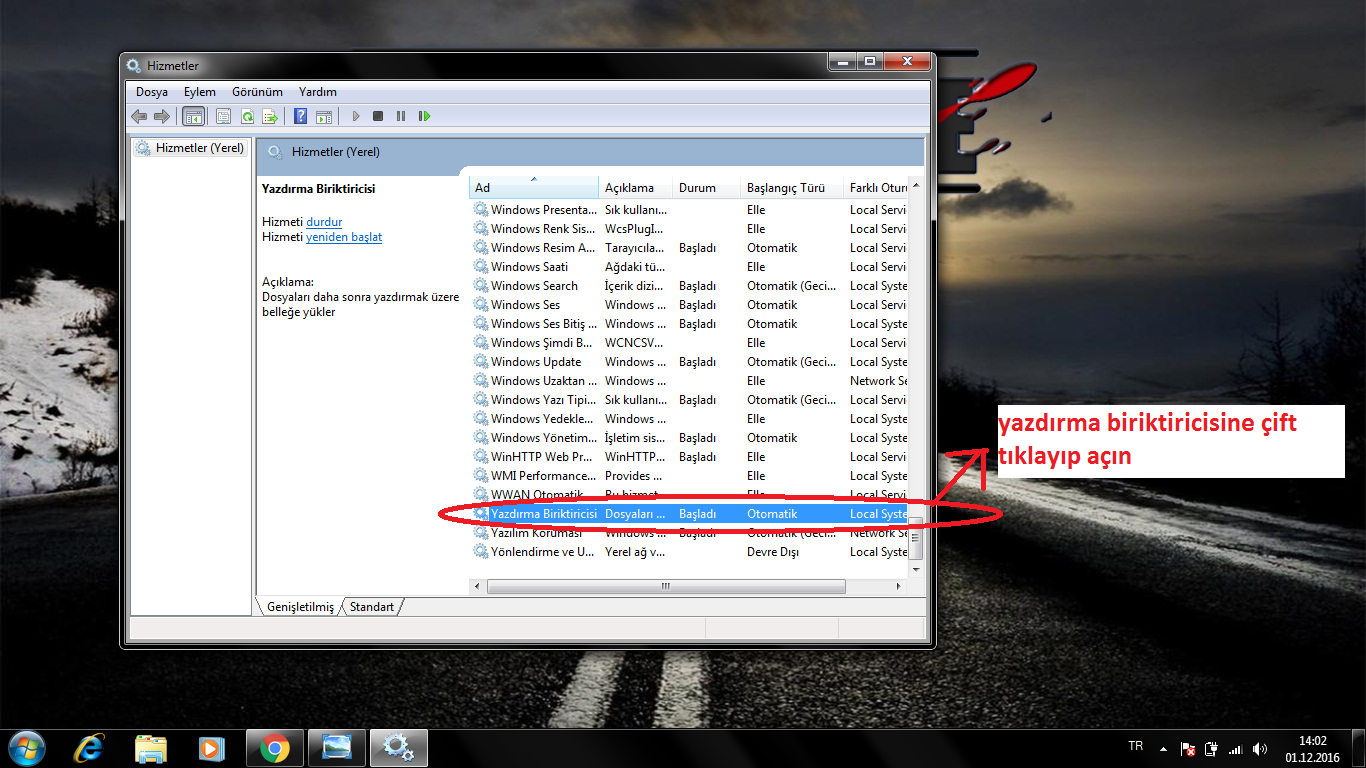Image resolution: width=1366 pixels, height=768 pixels.
Task: Click the Export List toolbar icon
Action: [x=269, y=116]
